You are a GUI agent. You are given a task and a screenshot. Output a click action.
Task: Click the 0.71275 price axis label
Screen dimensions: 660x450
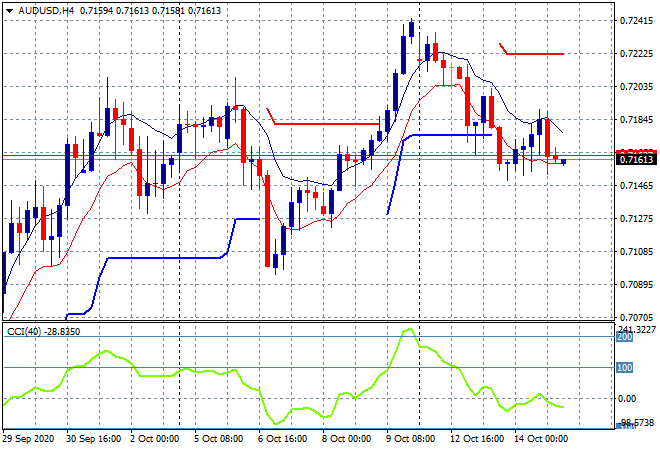(x=636, y=218)
